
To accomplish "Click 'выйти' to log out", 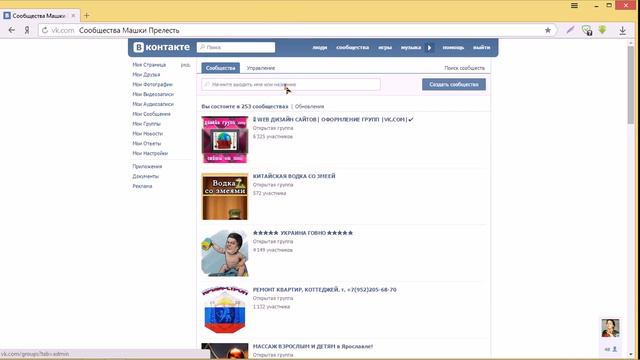I will pos(481,47).
